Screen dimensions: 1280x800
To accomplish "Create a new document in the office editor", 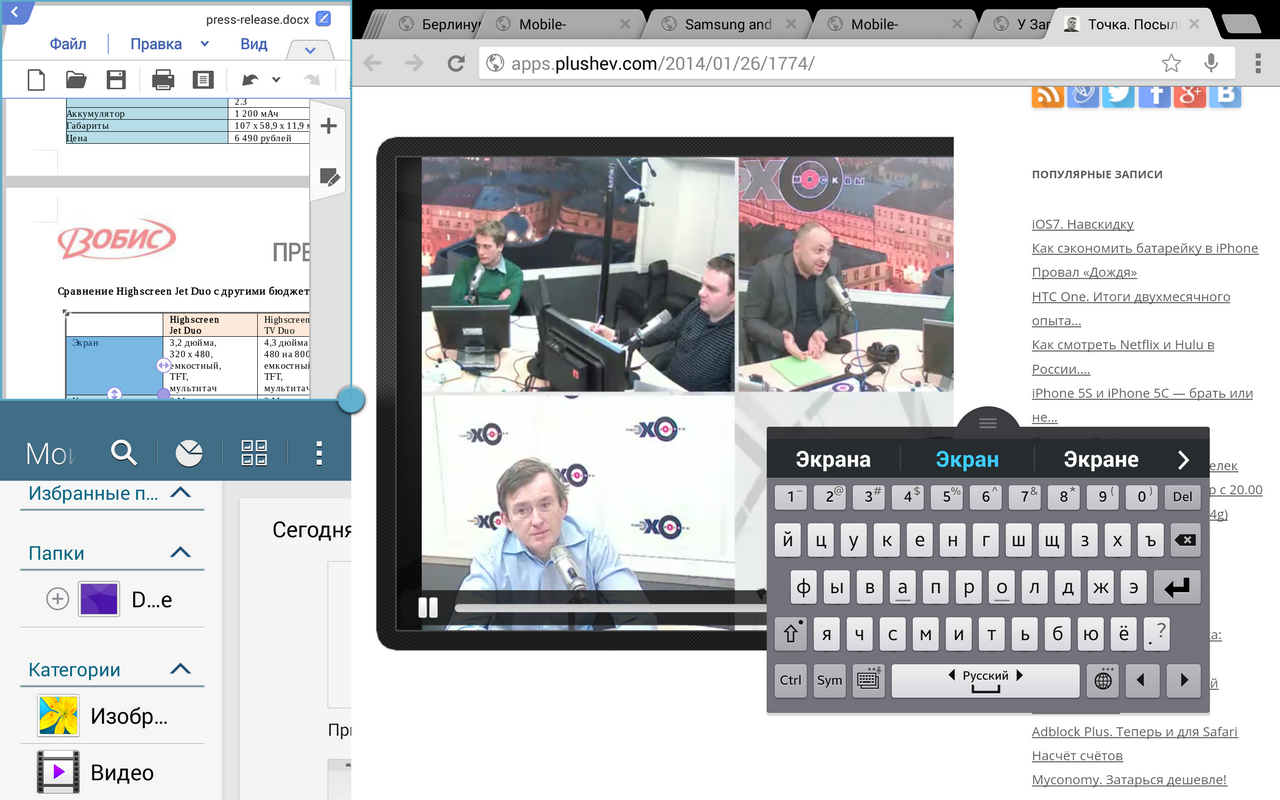I will tap(36, 80).
